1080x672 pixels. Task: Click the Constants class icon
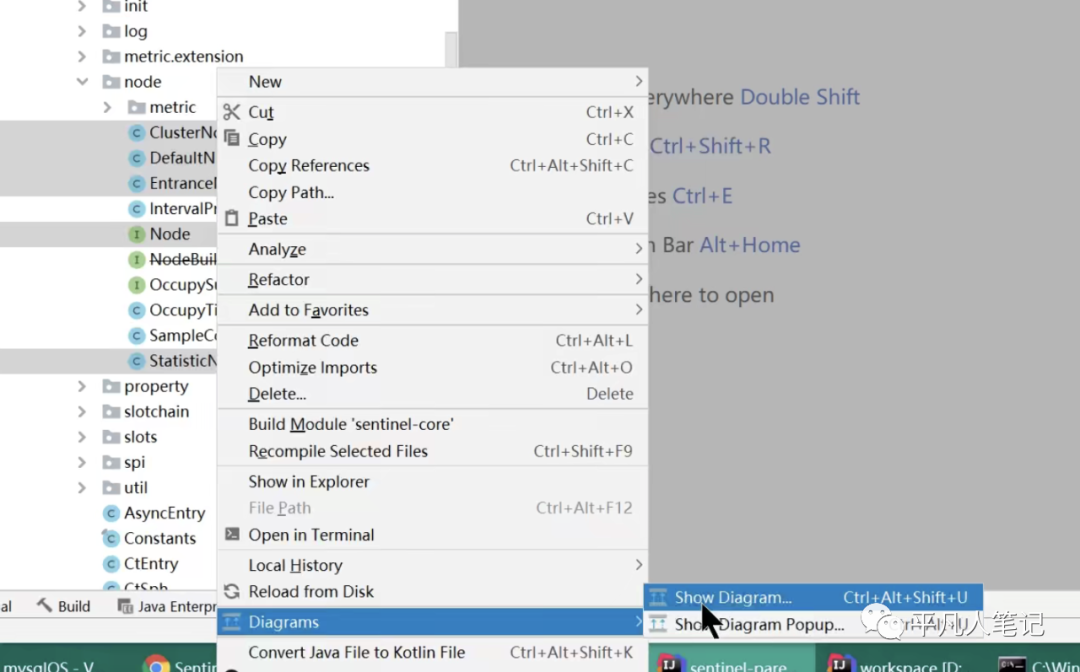pos(111,538)
